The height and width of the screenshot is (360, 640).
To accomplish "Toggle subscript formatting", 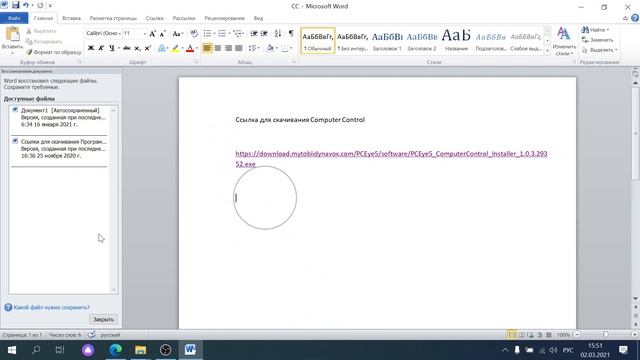I will [138, 48].
